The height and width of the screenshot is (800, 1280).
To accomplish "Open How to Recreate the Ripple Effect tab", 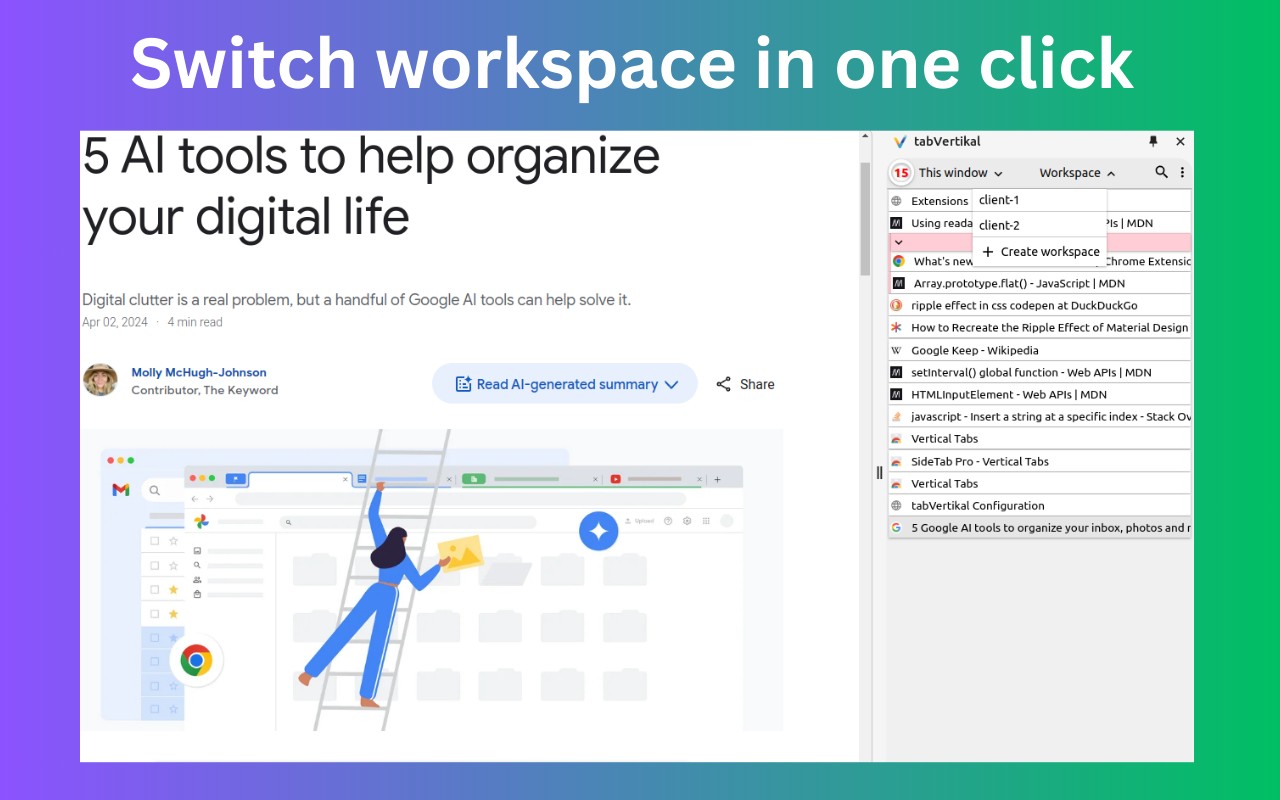I will [x=1040, y=327].
